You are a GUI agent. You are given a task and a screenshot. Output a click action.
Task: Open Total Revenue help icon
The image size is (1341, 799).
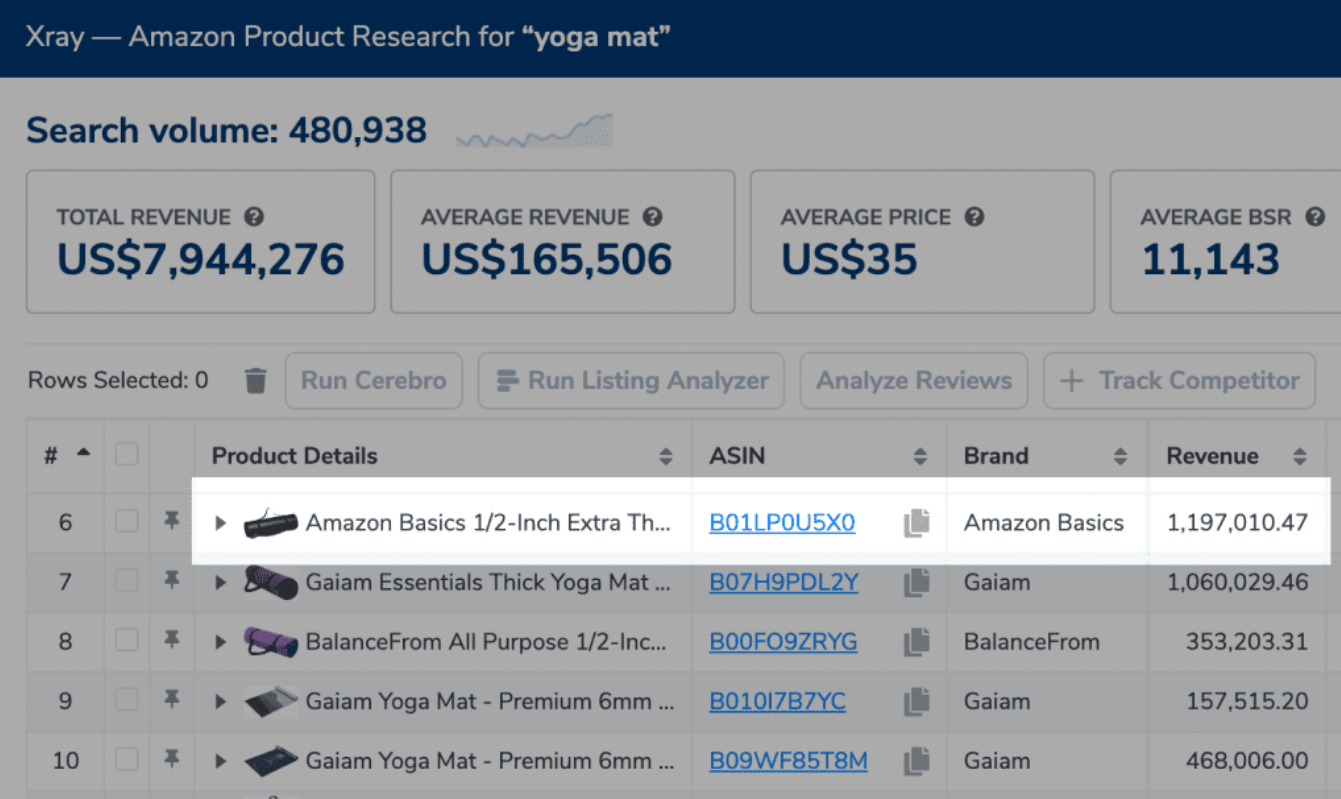(255, 217)
